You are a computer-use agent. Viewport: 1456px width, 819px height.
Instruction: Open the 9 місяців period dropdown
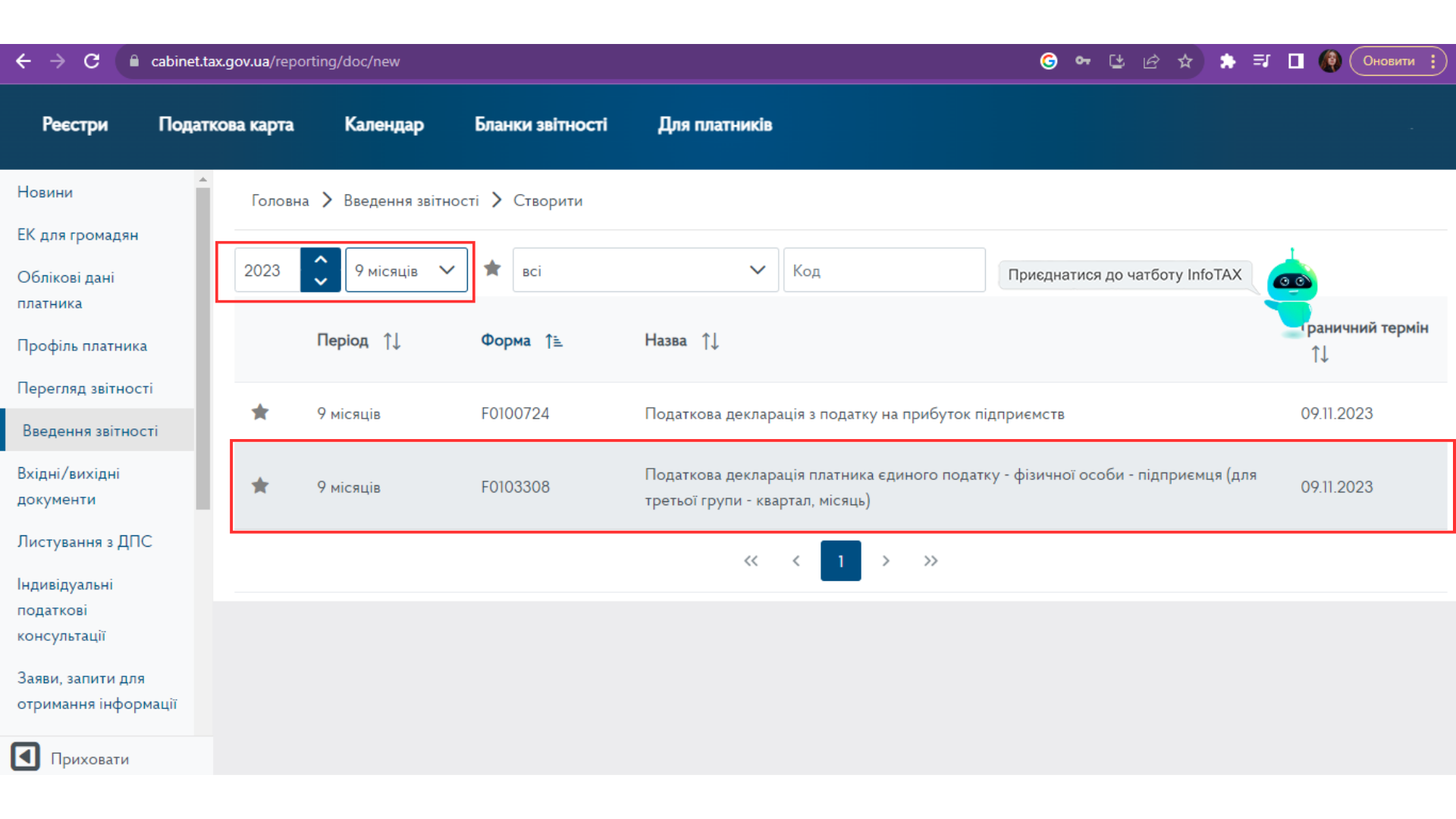point(406,270)
